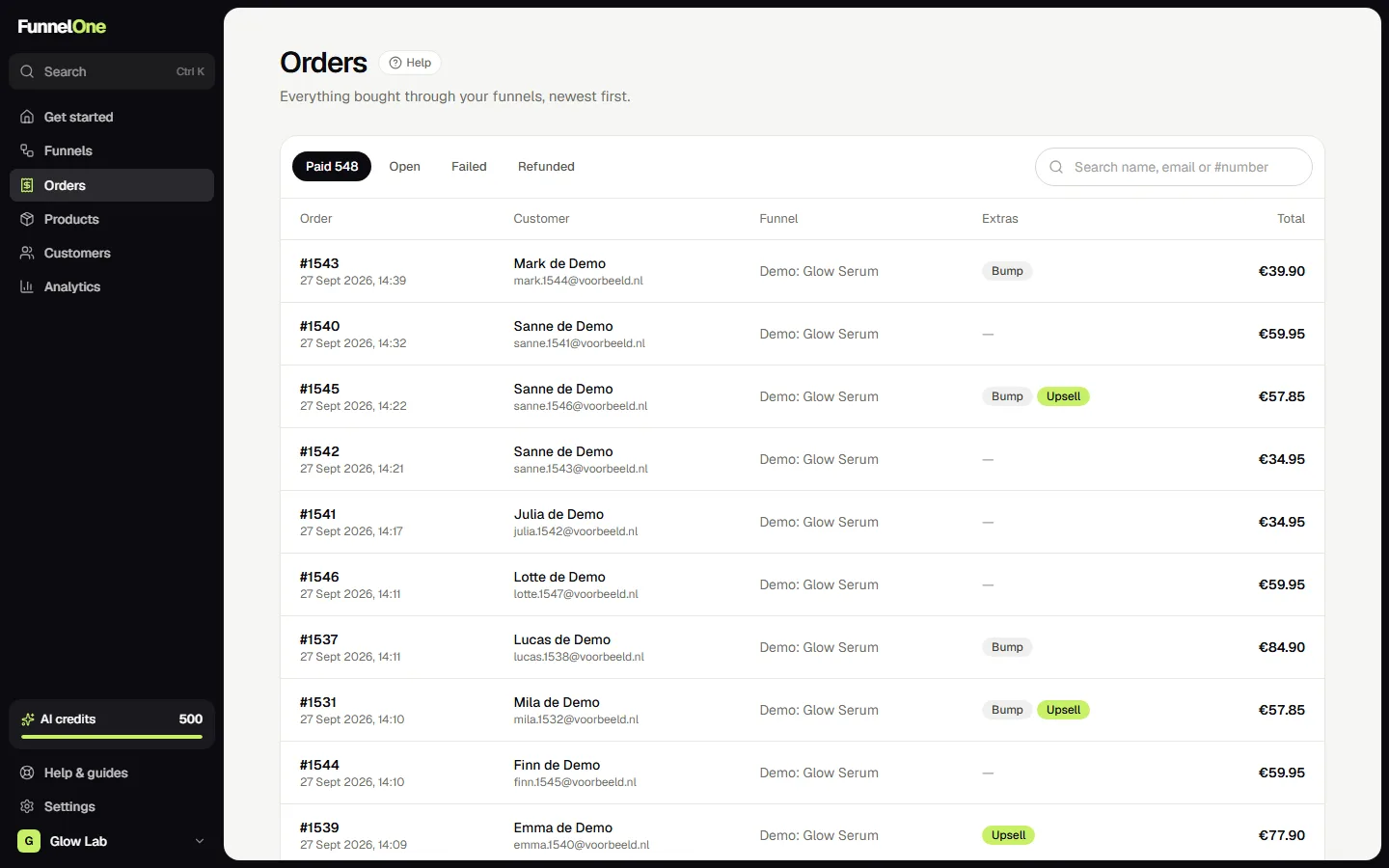This screenshot has height=868, width=1389.
Task: Click the Help & guides lifebuoy icon
Action: [x=27, y=773]
